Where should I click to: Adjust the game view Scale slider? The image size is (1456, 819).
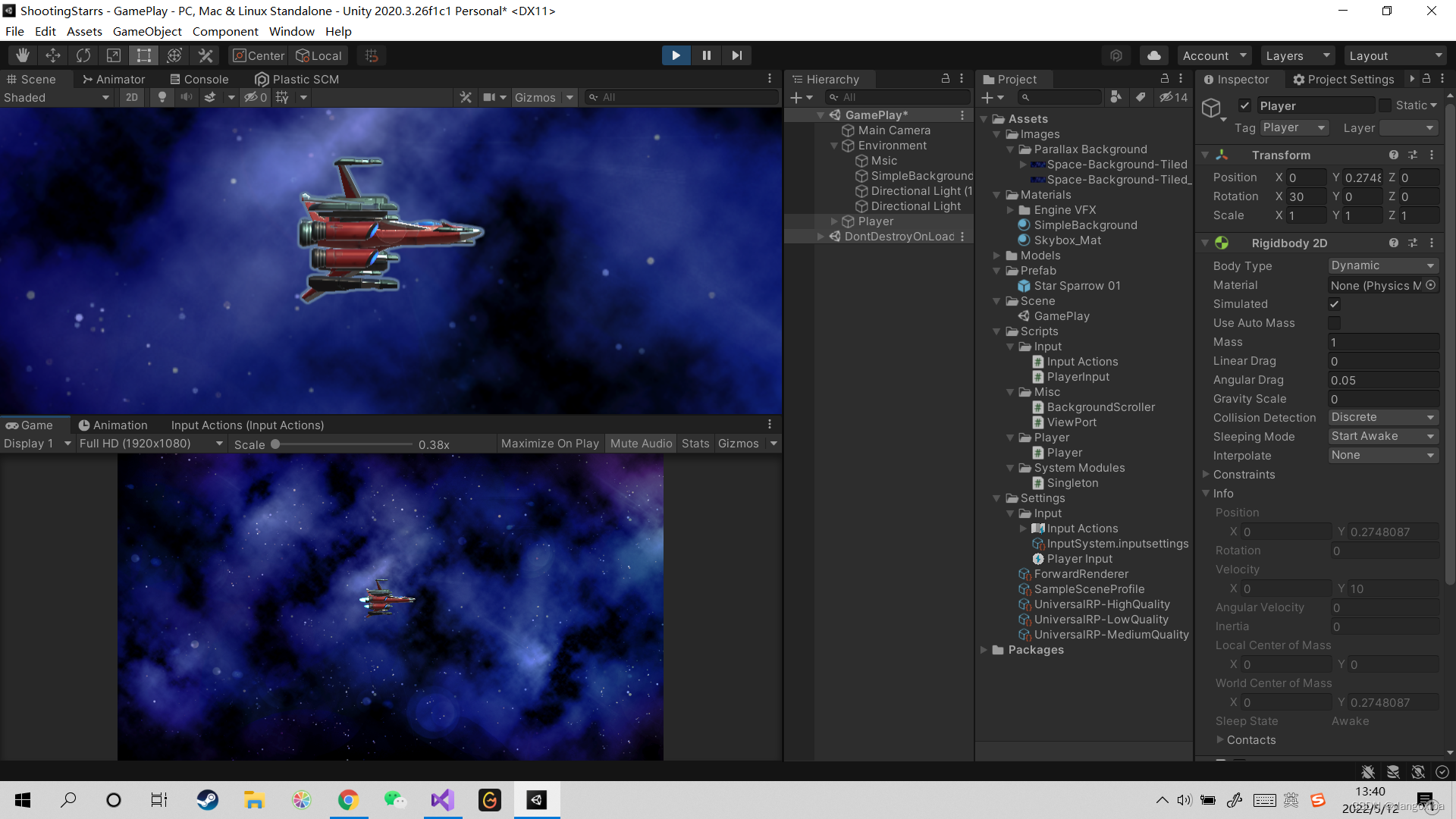276,444
